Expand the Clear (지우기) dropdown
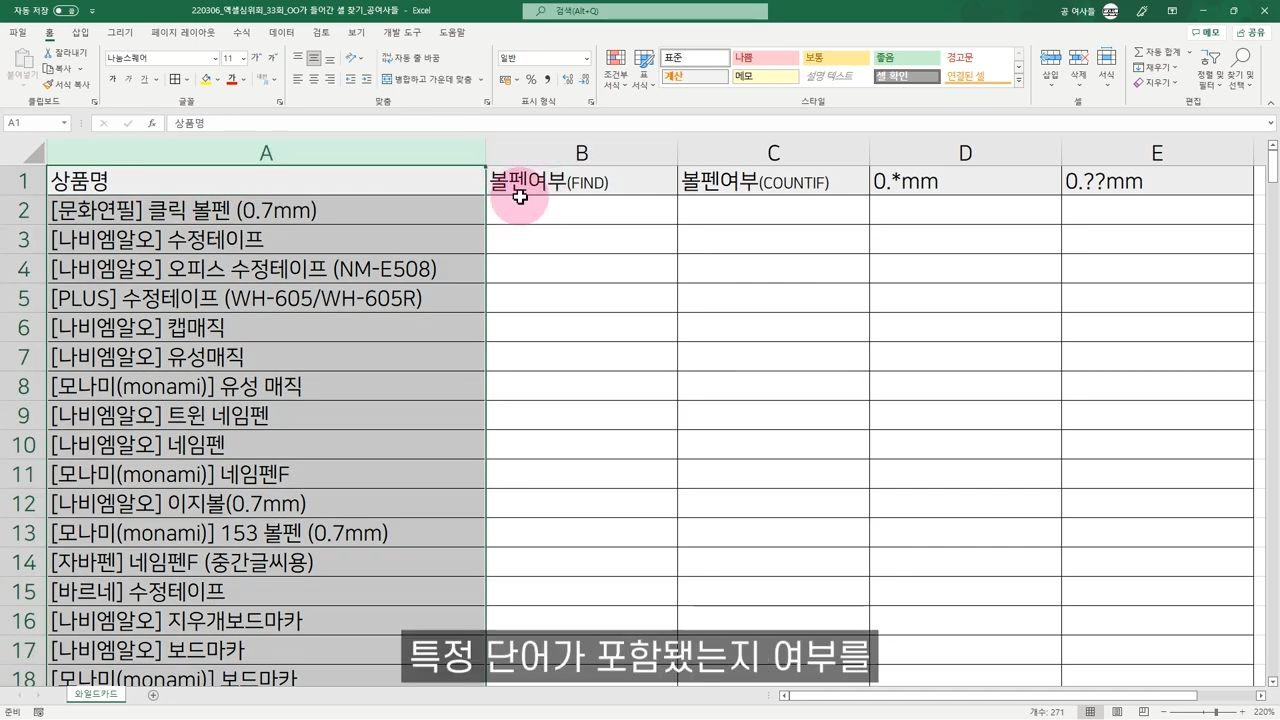Viewport: 1280px width, 720px height. (x=1176, y=83)
